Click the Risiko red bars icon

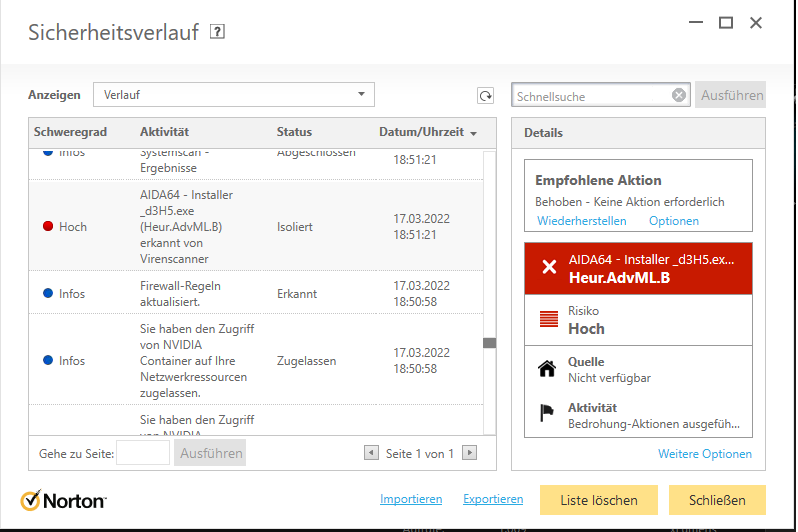click(549, 319)
